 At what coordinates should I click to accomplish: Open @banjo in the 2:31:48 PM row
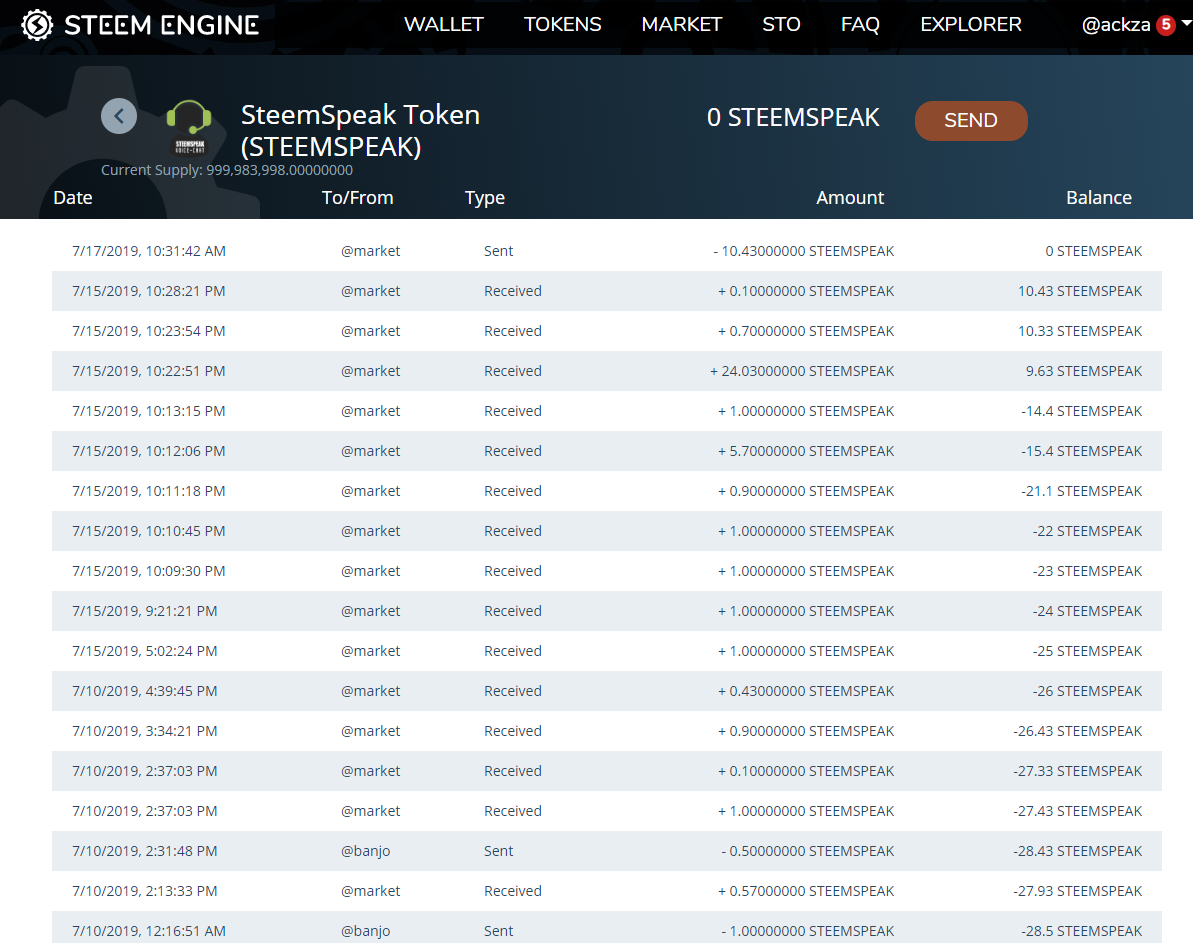tap(365, 851)
